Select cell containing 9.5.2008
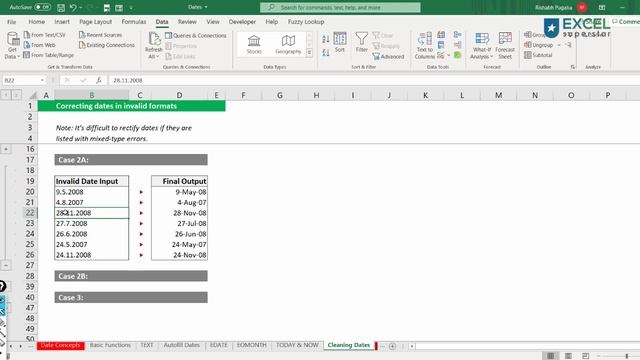640x360 pixels. coord(91,192)
